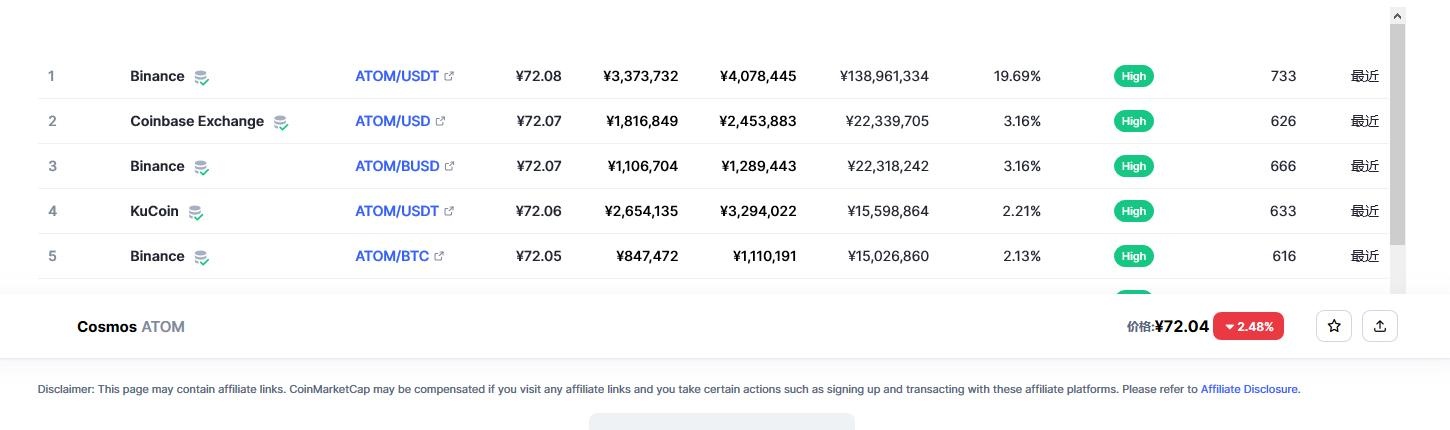Click external link icon next to ATOM/BTC
Viewport: 1450px width, 430px height.
point(440,256)
